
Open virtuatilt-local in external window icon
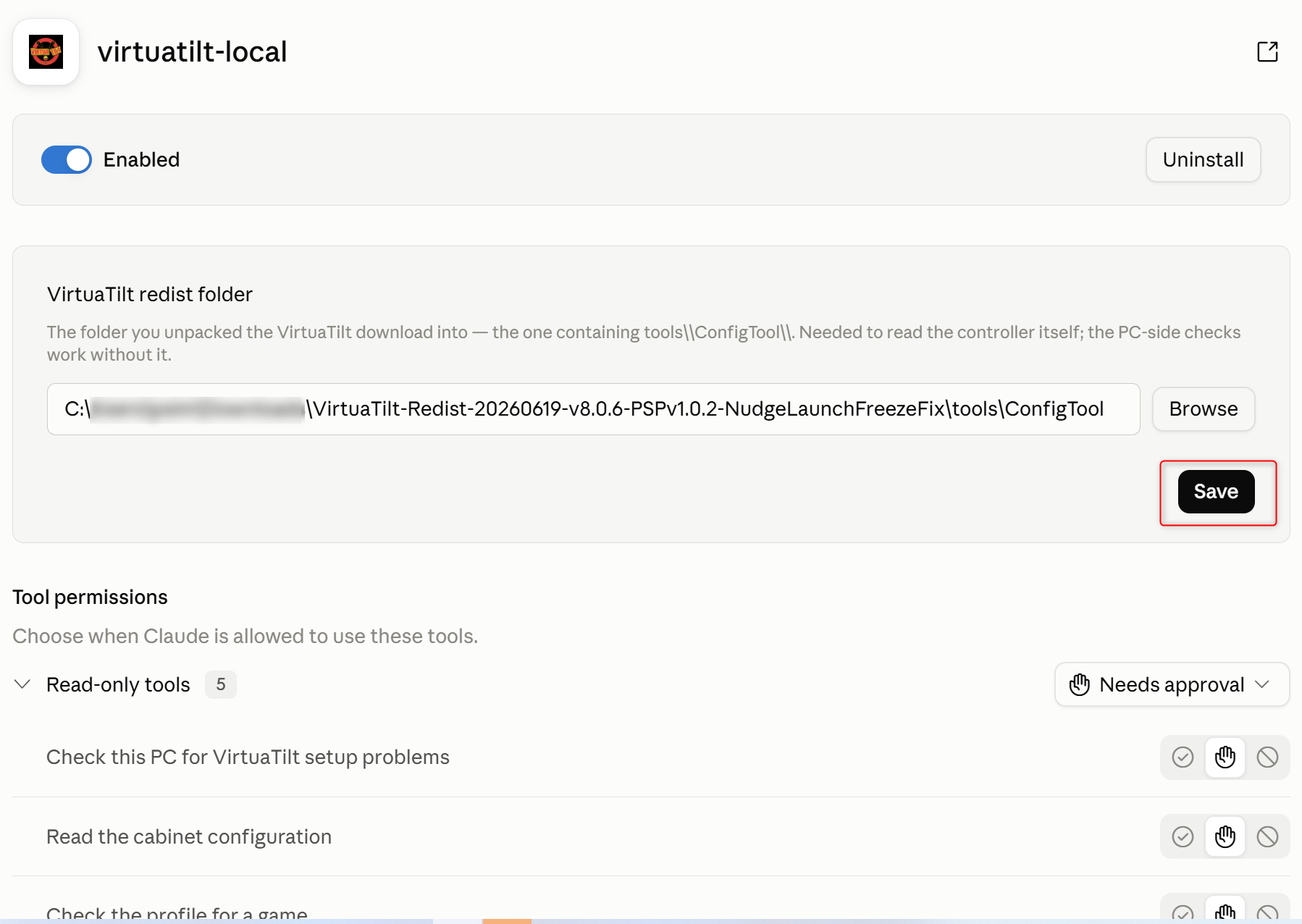tap(1267, 51)
